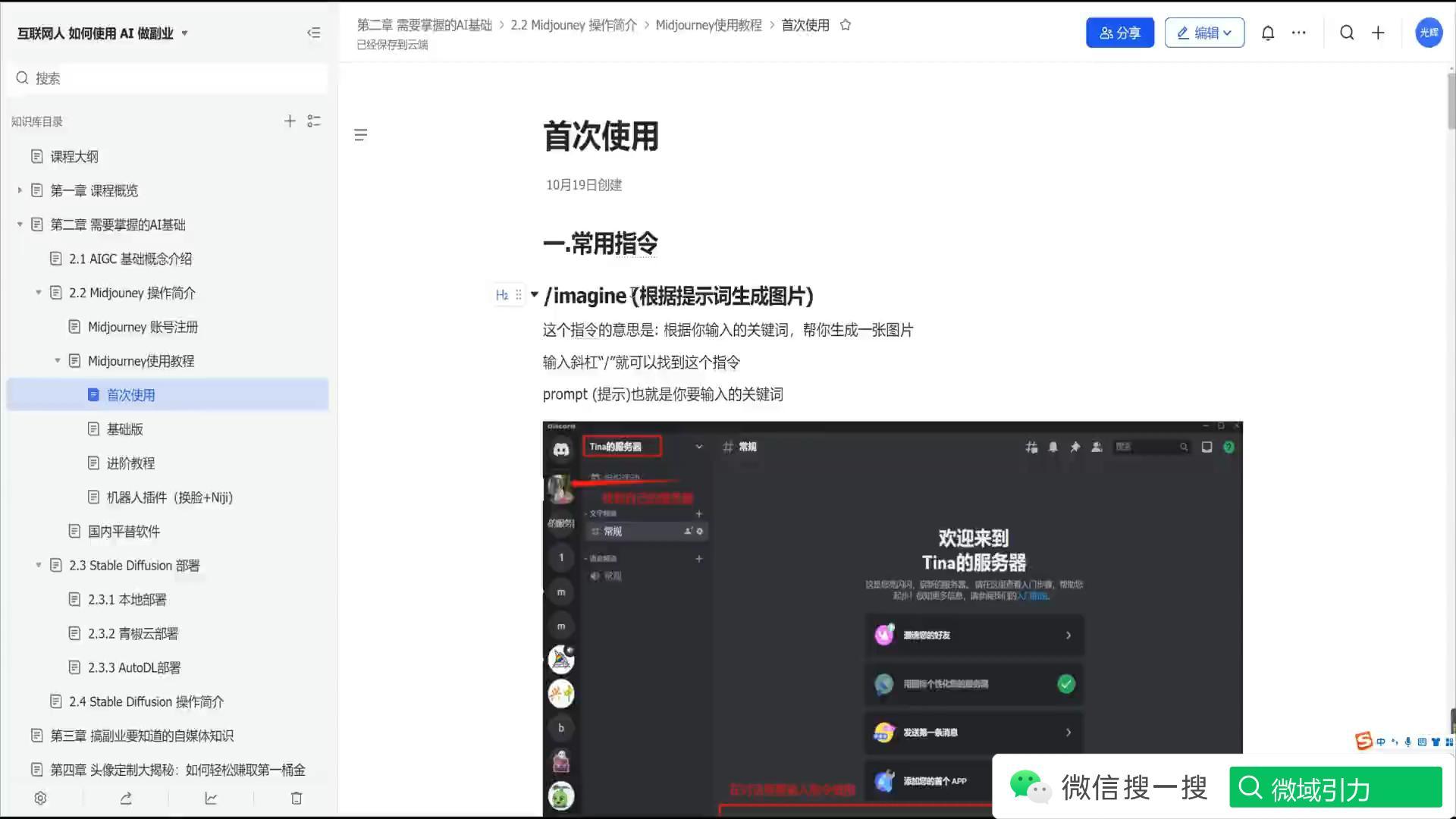Image resolution: width=1456 pixels, height=819 pixels.
Task: Open the document outline icon
Action: 361,135
